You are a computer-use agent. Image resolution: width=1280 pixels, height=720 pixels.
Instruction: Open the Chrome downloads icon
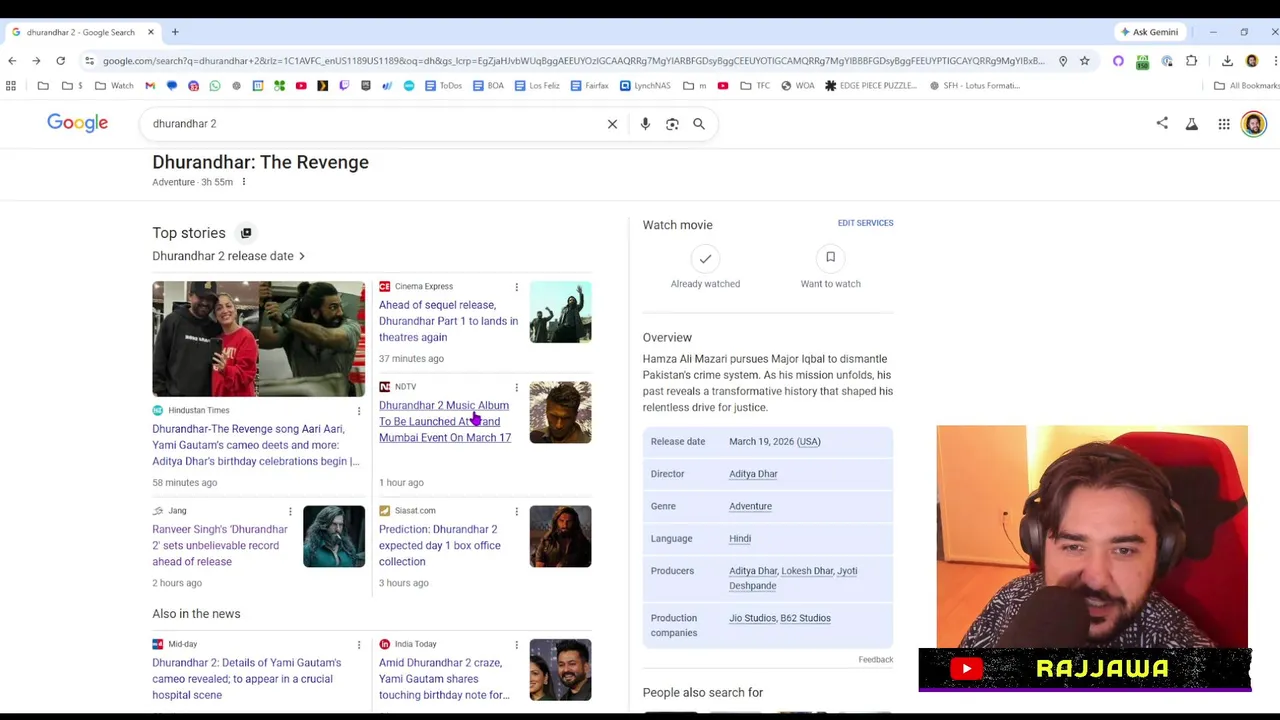(x=1227, y=61)
